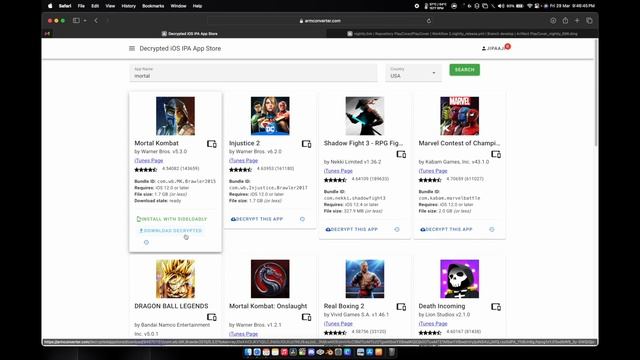Click the info icon on the Marvel Contest card

(x=492, y=229)
